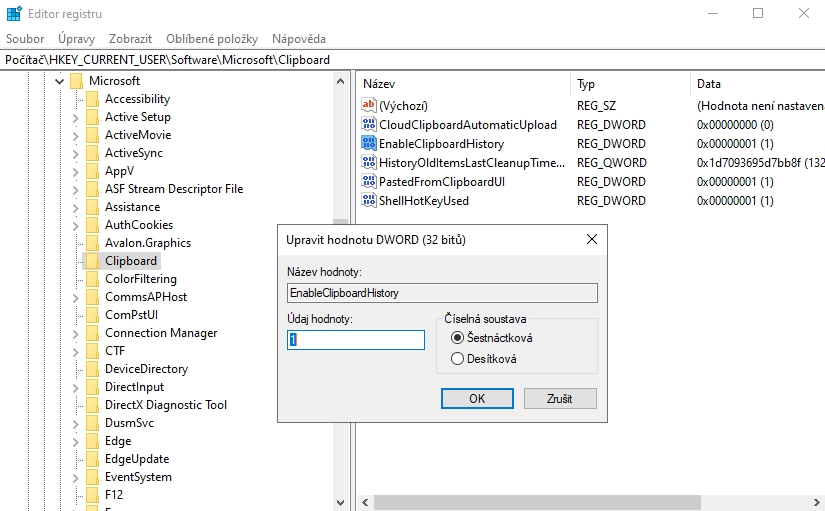825x511 pixels.
Task: Expand the AppV key
Action: [x=75, y=172]
